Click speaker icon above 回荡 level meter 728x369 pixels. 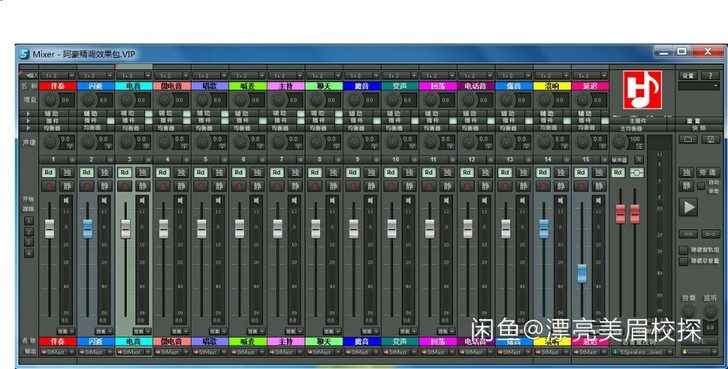point(447,201)
